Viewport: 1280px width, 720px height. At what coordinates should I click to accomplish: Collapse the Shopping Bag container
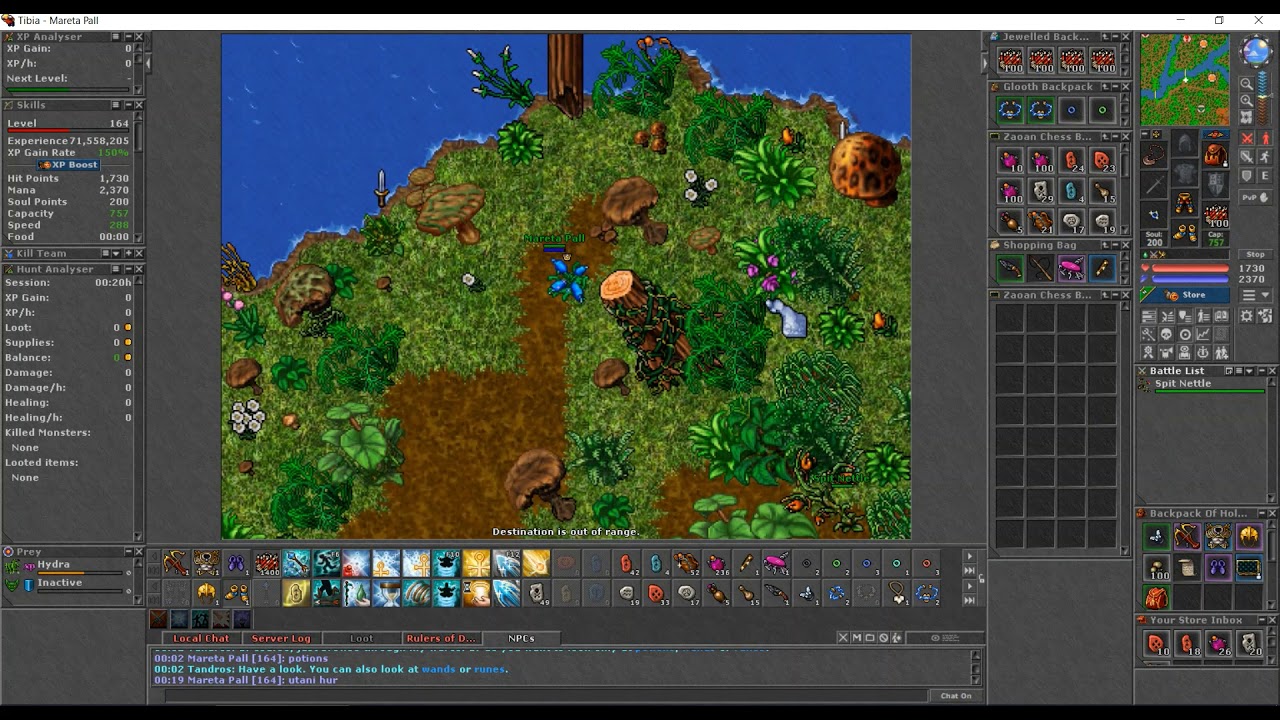(x=1115, y=245)
